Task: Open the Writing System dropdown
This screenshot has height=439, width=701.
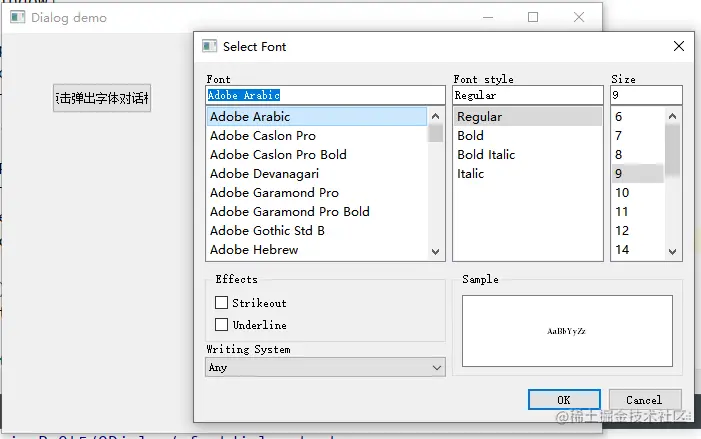Action: pyautogui.click(x=325, y=367)
